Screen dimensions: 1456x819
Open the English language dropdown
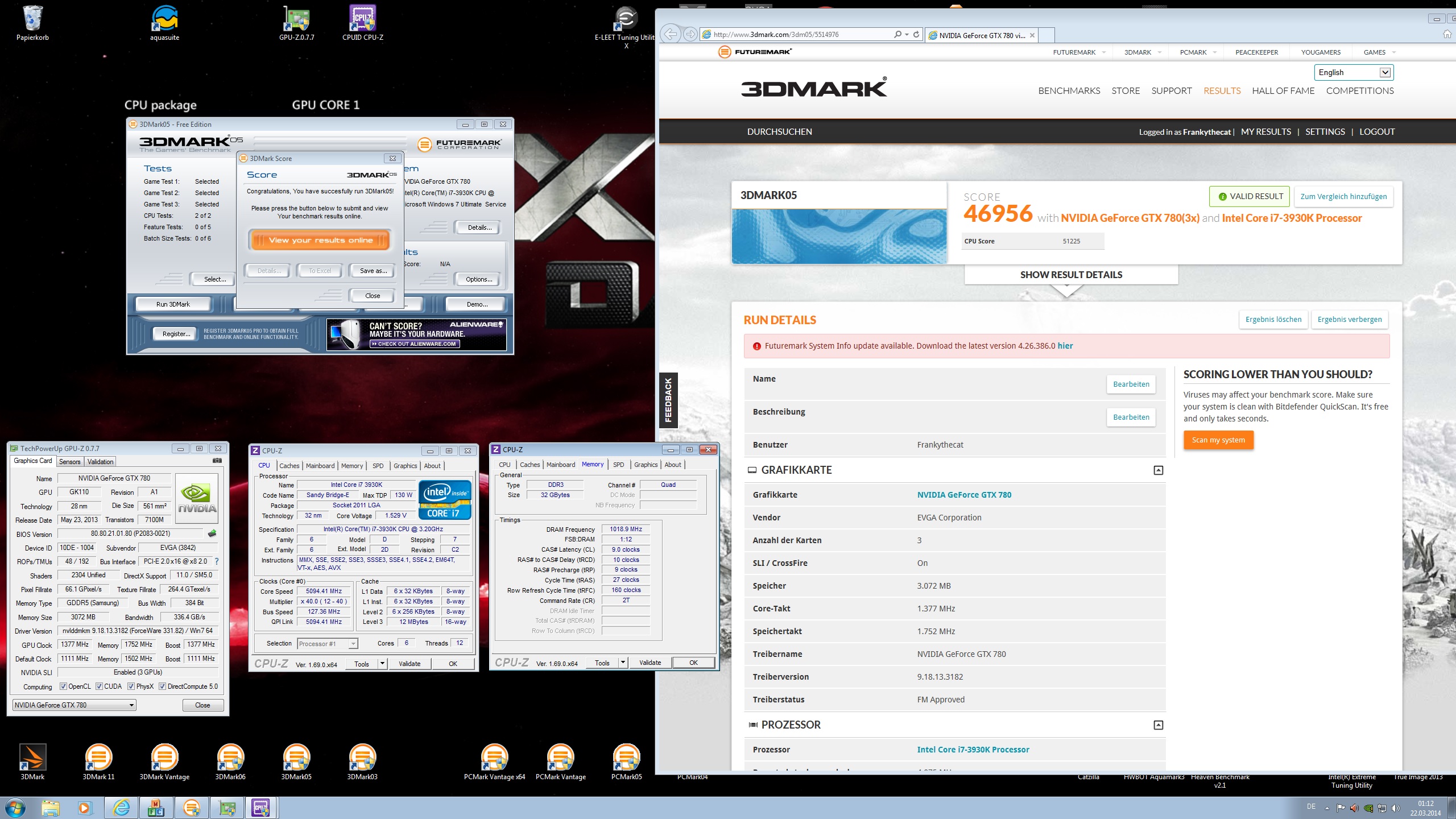[x=1353, y=72]
